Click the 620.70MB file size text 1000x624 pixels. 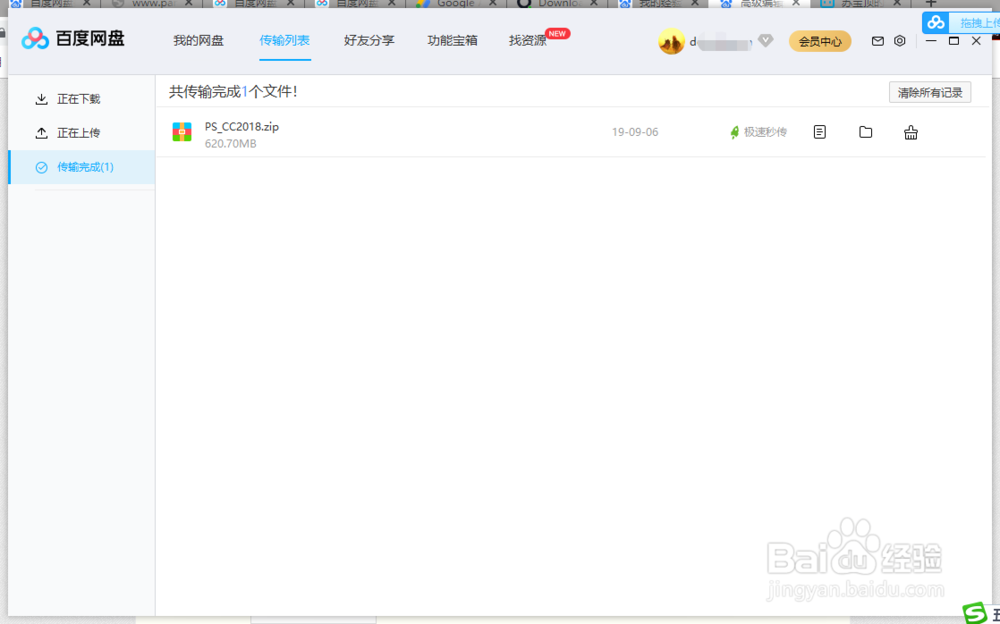(x=230, y=144)
